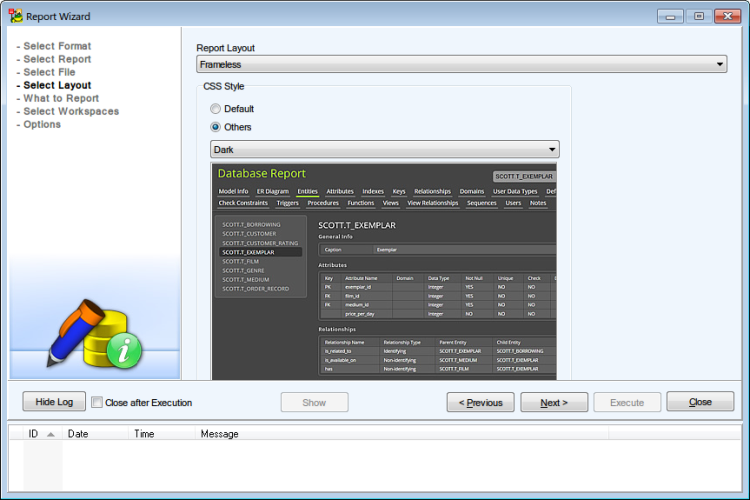Minimize the Report Wizard window
The height and width of the screenshot is (500, 750).
tap(670, 16)
